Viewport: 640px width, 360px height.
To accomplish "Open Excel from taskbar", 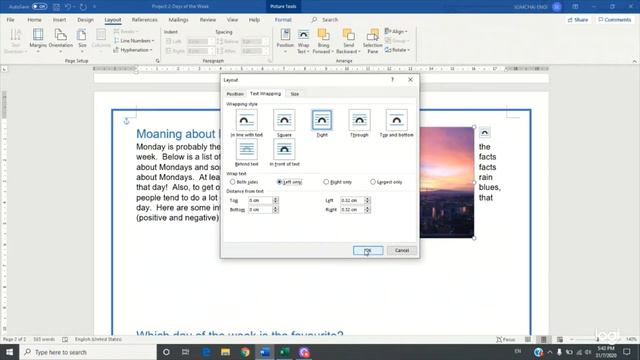I will pos(284,352).
